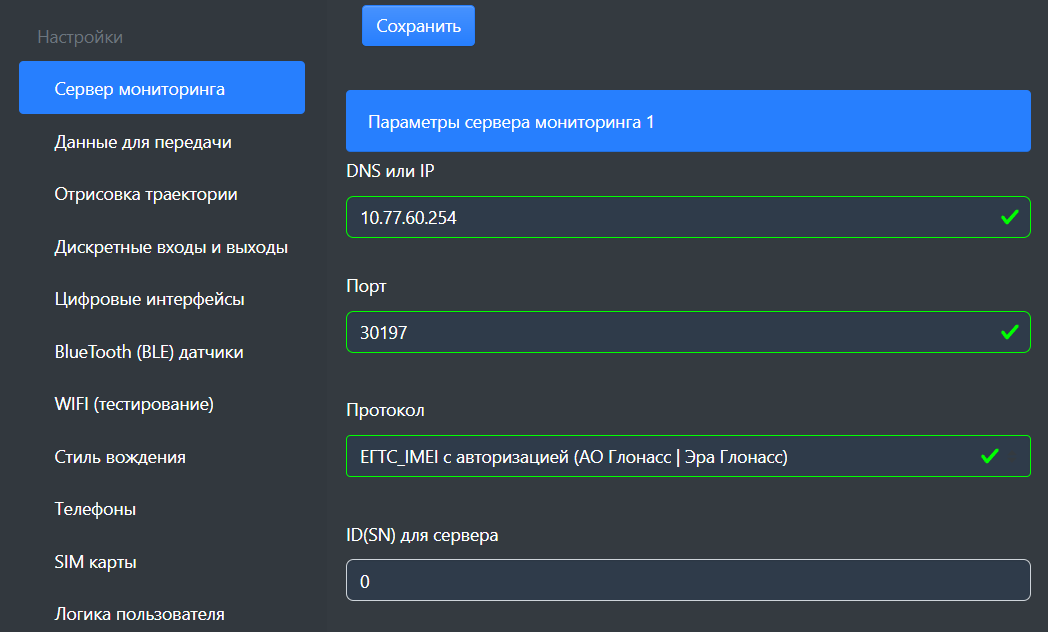The height and width of the screenshot is (632, 1048).
Task: Click the green checkmark in DNS field
Action: click(1009, 217)
